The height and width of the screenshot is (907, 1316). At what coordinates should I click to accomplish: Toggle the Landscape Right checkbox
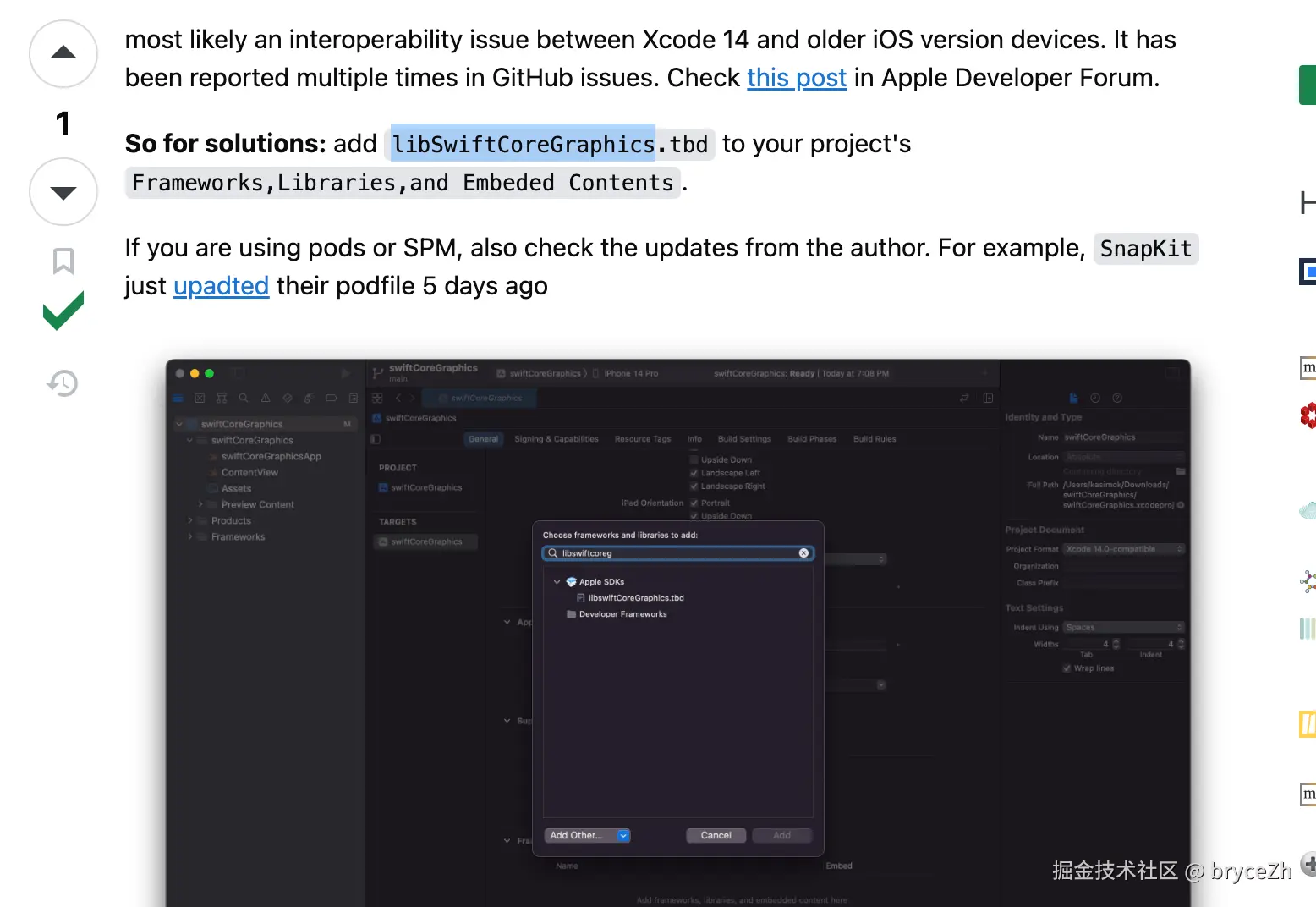694,486
